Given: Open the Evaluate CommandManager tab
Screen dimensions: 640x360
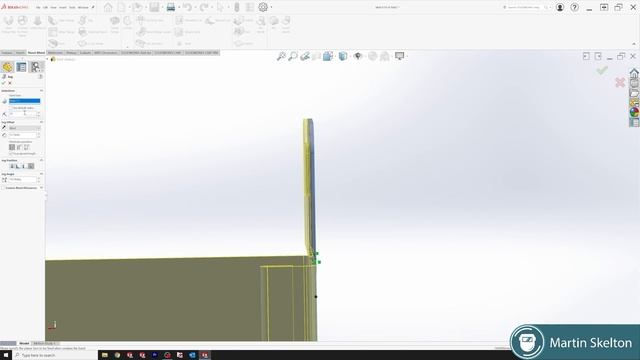Looking at the screenshot, I should [85, 53].
